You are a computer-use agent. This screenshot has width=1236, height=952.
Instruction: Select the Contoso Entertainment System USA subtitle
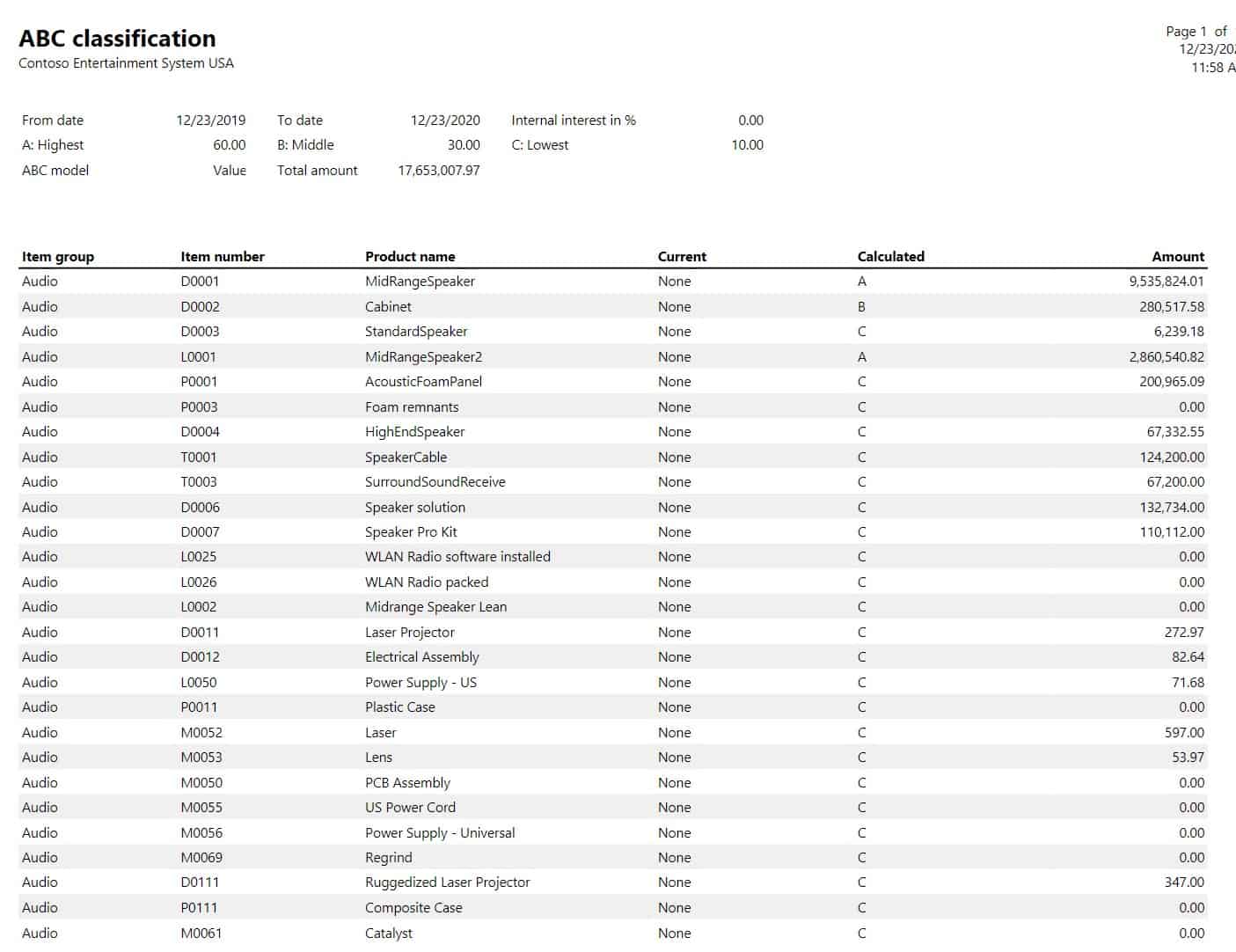(125, 63)
